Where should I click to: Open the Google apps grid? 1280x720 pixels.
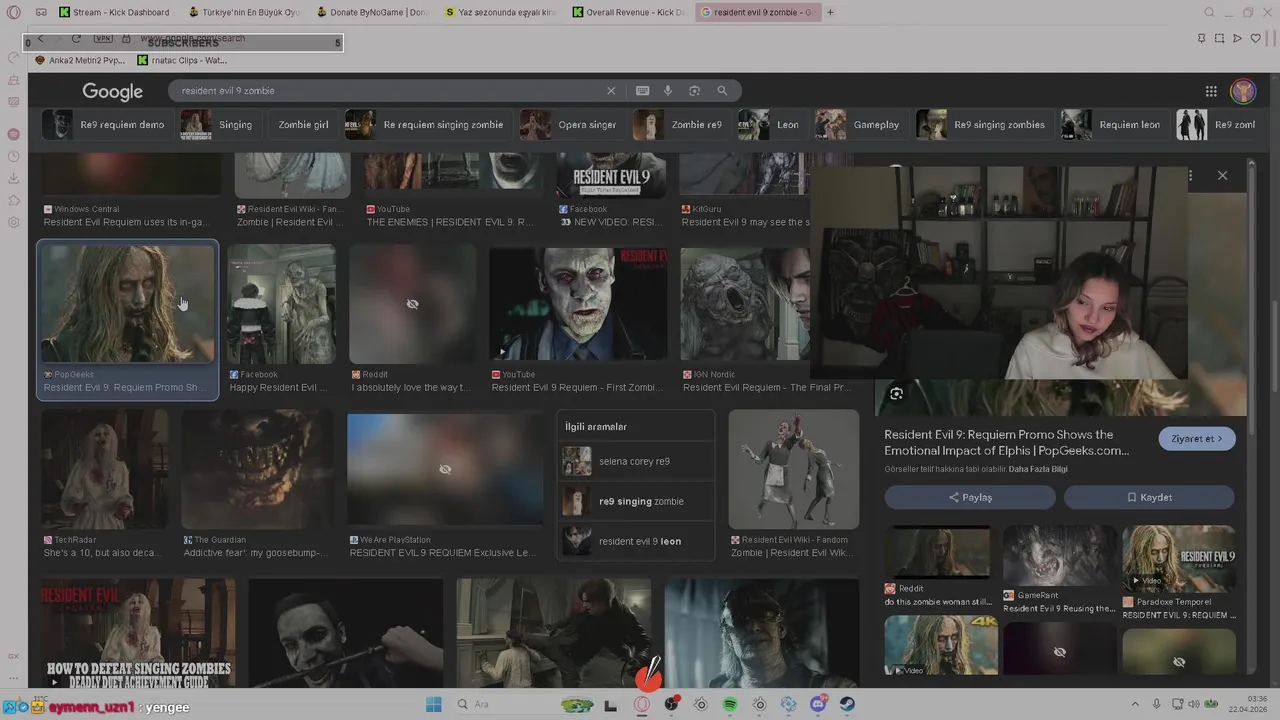[1211, 91]
